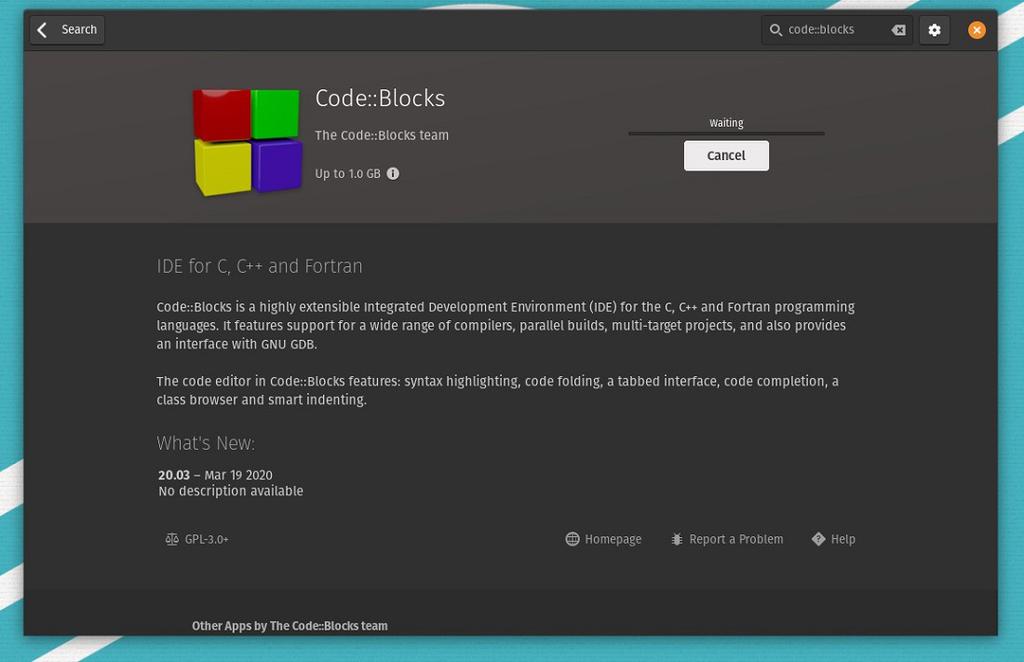This screenshot has height=662, width=1024.
Task: Click the Code::Blocks colored cubes logo
Action: [x=248, y=142]
